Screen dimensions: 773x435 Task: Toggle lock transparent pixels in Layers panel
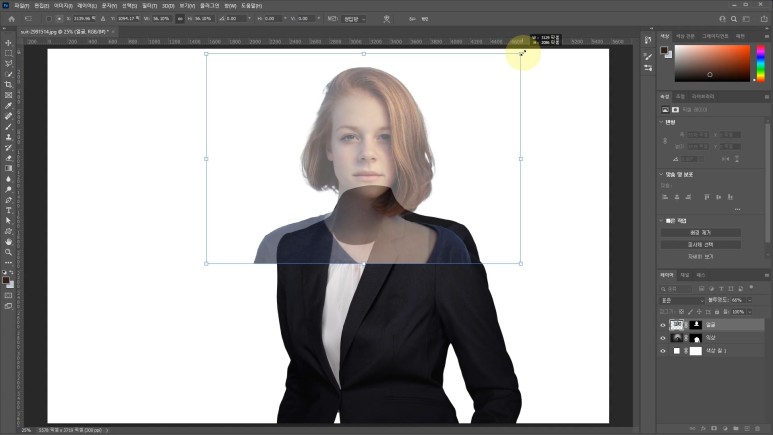(x=681, y=312)
